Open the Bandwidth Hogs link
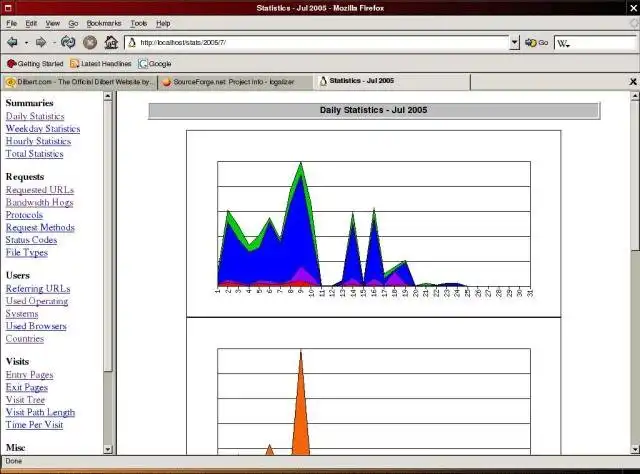 click(40, 203)
